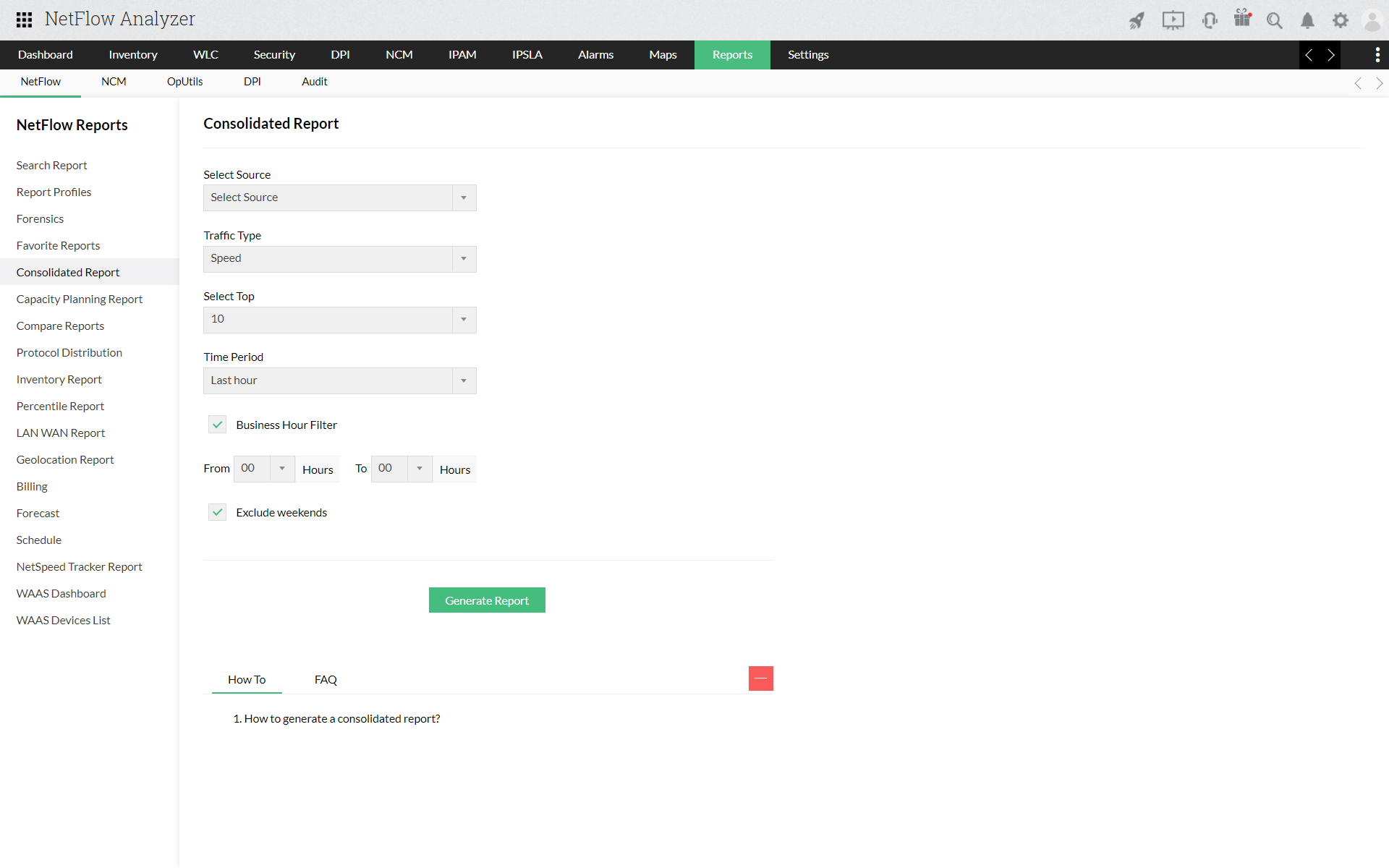This screenshot has width=1389, height=868.
Task: Click the monitor/display icon in toolbar
Action: click(1173, 19)
